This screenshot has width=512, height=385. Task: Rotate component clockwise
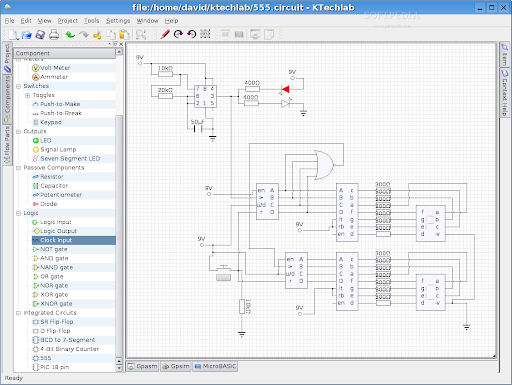(x=178, y=34)
